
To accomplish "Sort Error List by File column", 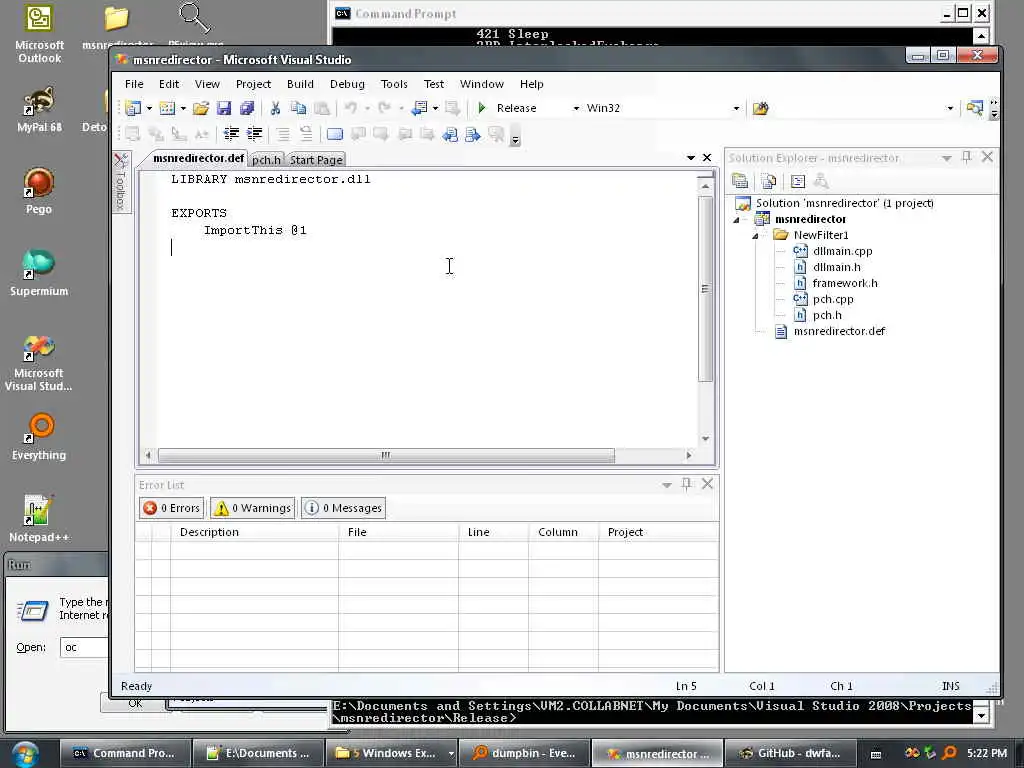I will coord(398,532).
